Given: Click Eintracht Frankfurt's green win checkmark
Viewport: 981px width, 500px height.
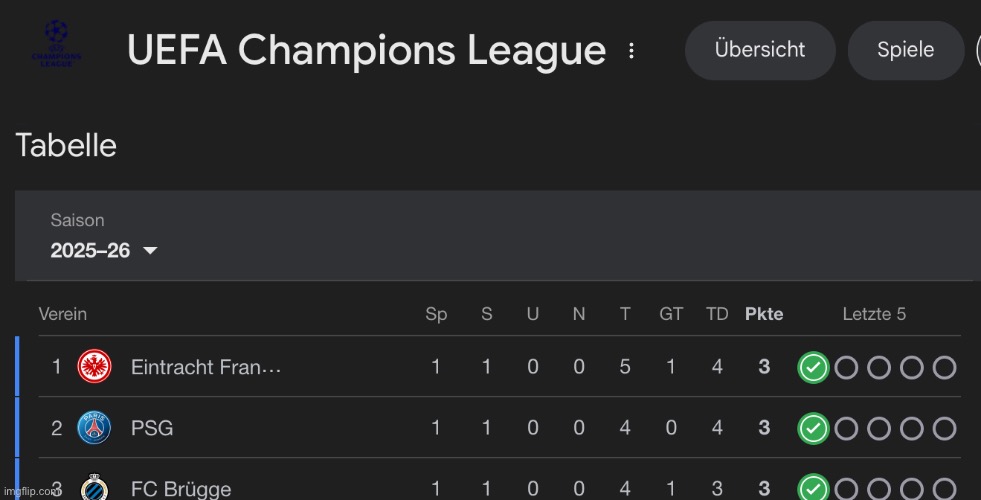Looking at the screenshot, I should 813,367.
